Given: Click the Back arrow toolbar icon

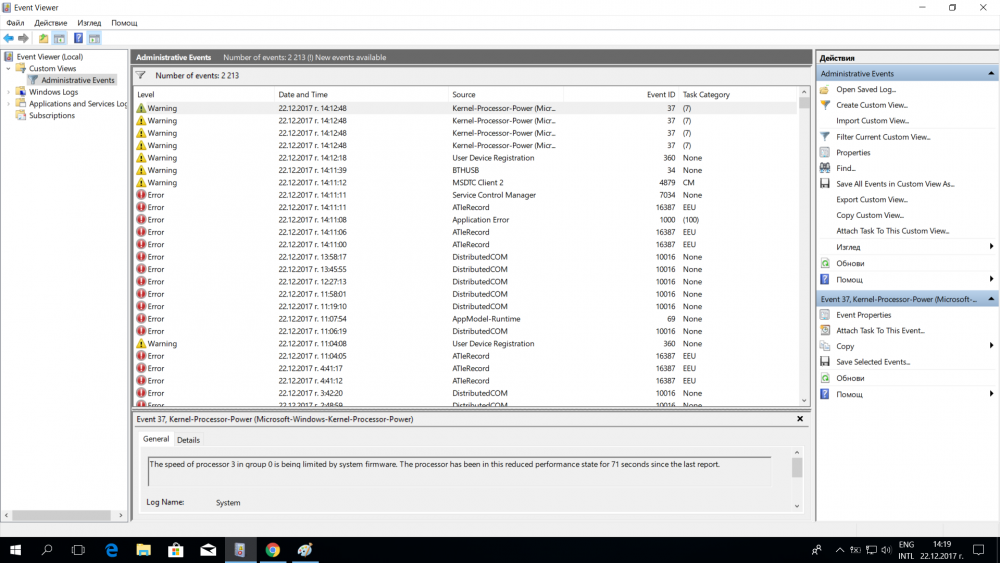Looking at the screenshot, I should tap(9, 39).
